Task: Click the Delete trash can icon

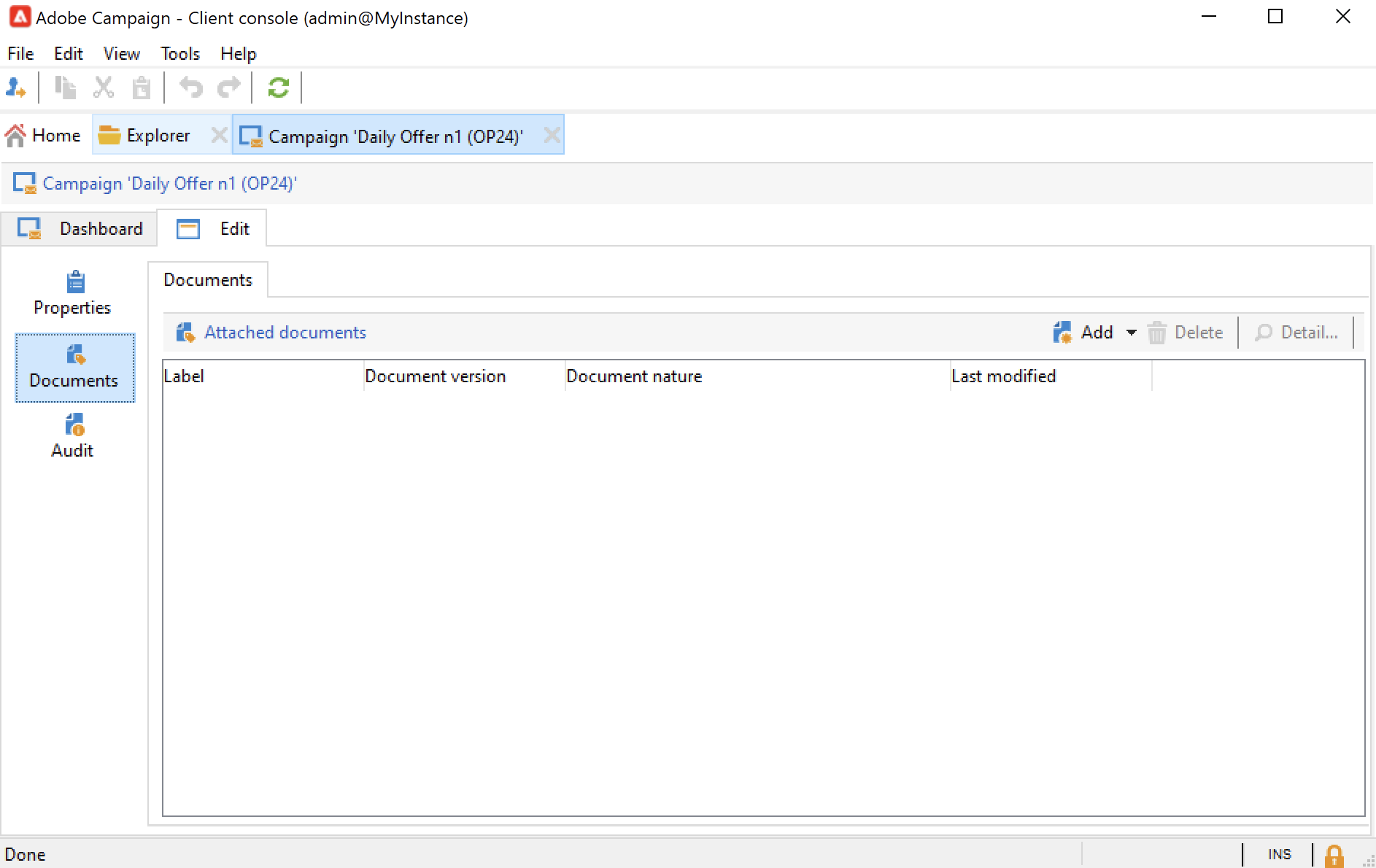Action: click(1157, 333)
